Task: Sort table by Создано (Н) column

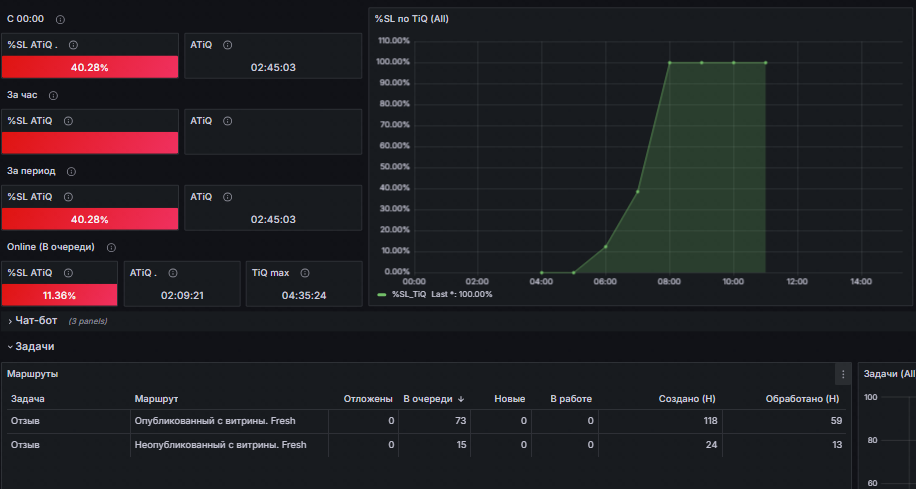Action: (x=687, y=399)
